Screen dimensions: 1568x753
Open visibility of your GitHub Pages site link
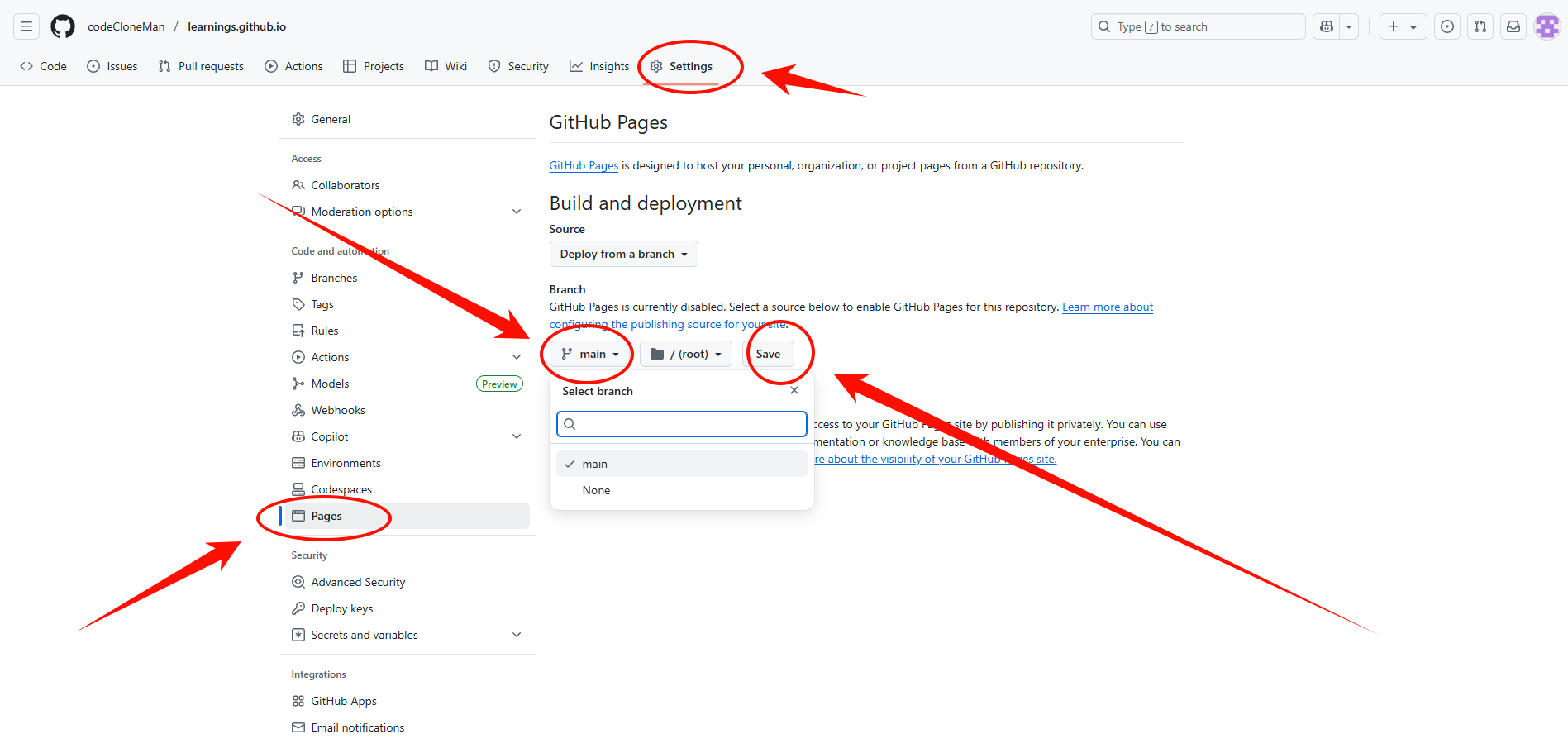tap(936, 459)
